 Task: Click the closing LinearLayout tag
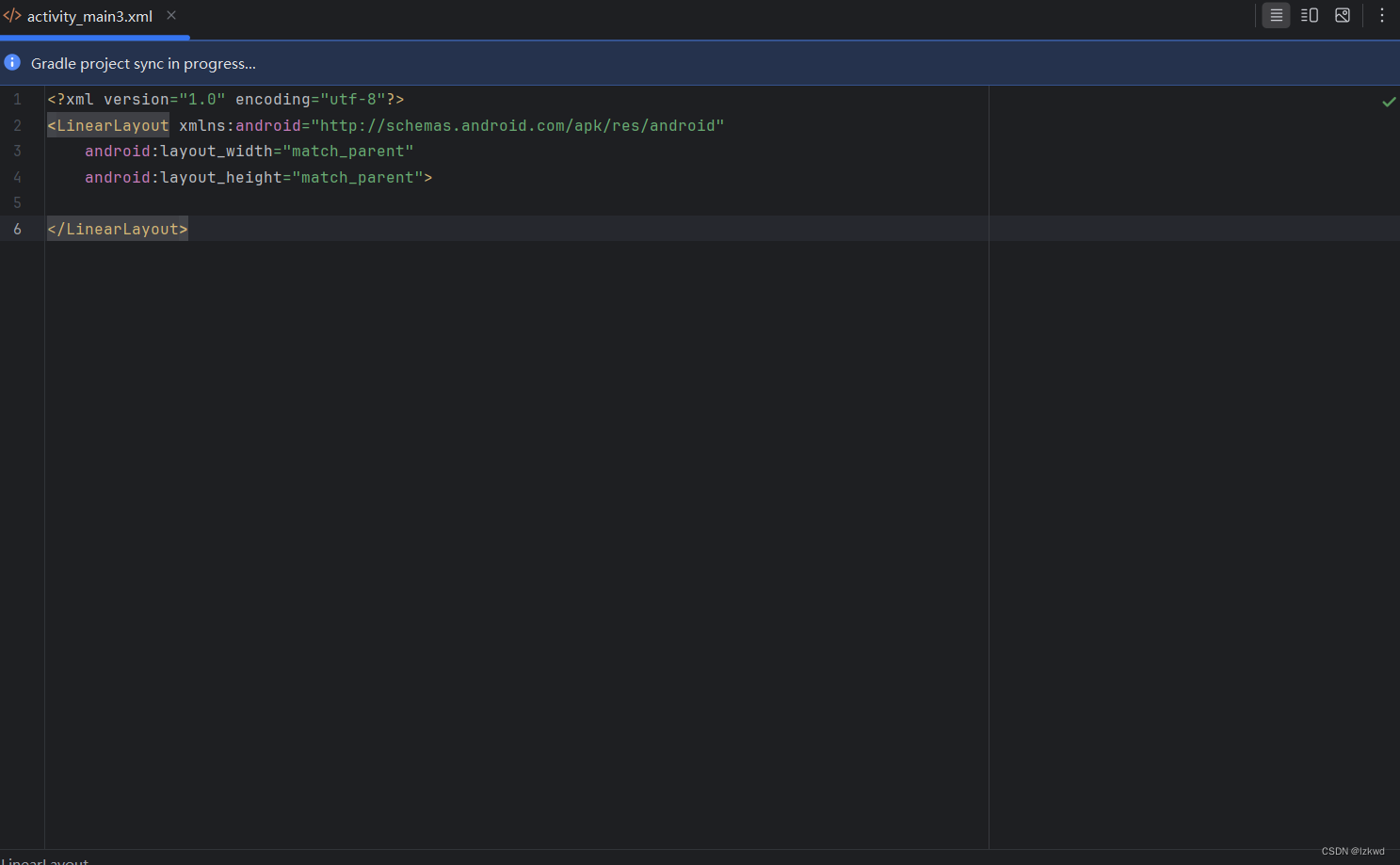coord(117,228)
